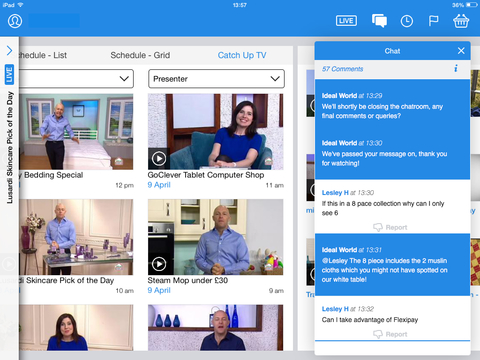Open the chat bubbles icon
The height and width of the screenshot is (360, 480).
coord(379,21)
